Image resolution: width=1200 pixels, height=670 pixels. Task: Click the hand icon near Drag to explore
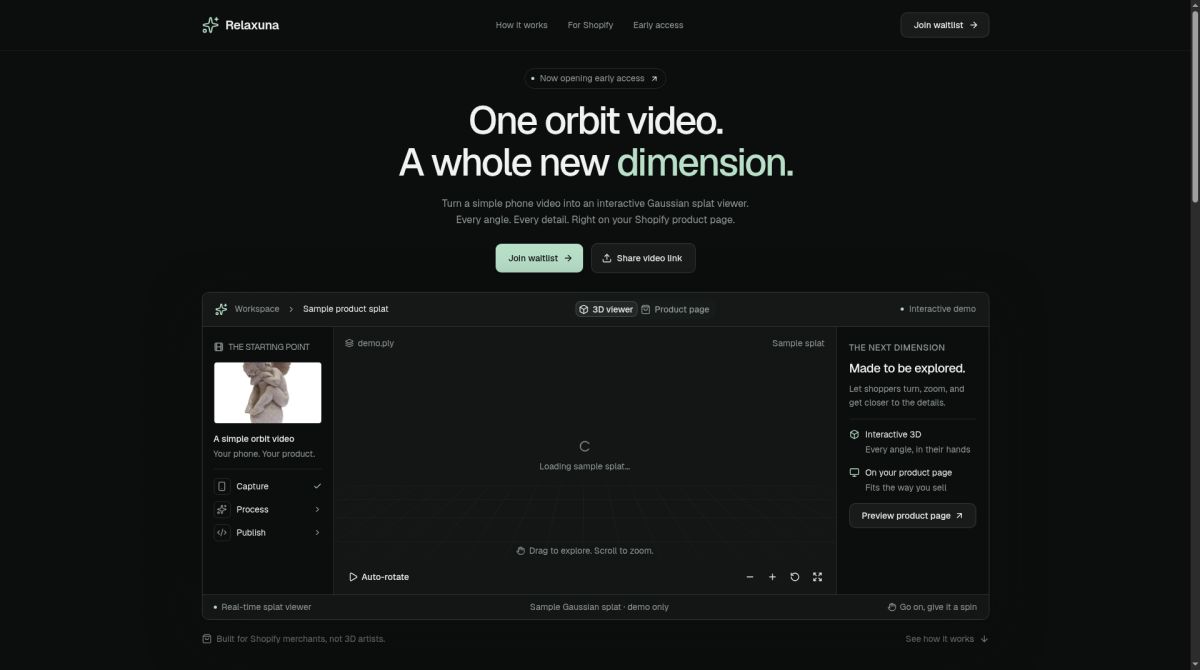521,551
